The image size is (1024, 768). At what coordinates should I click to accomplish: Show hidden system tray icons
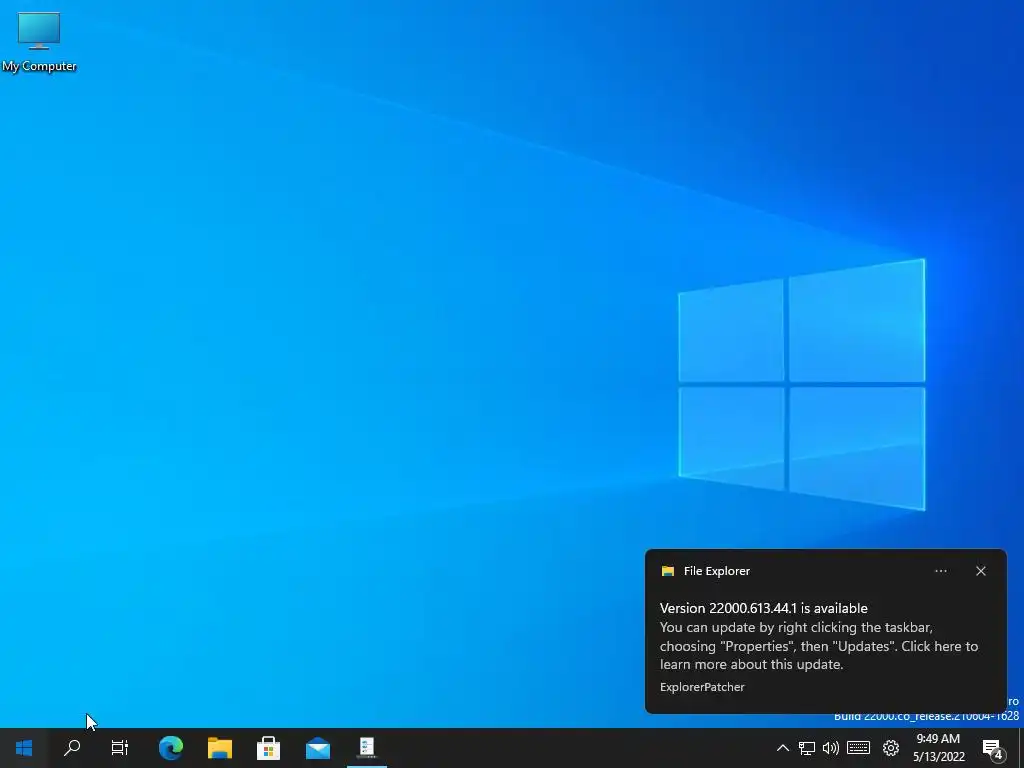(x=782, y=748)
